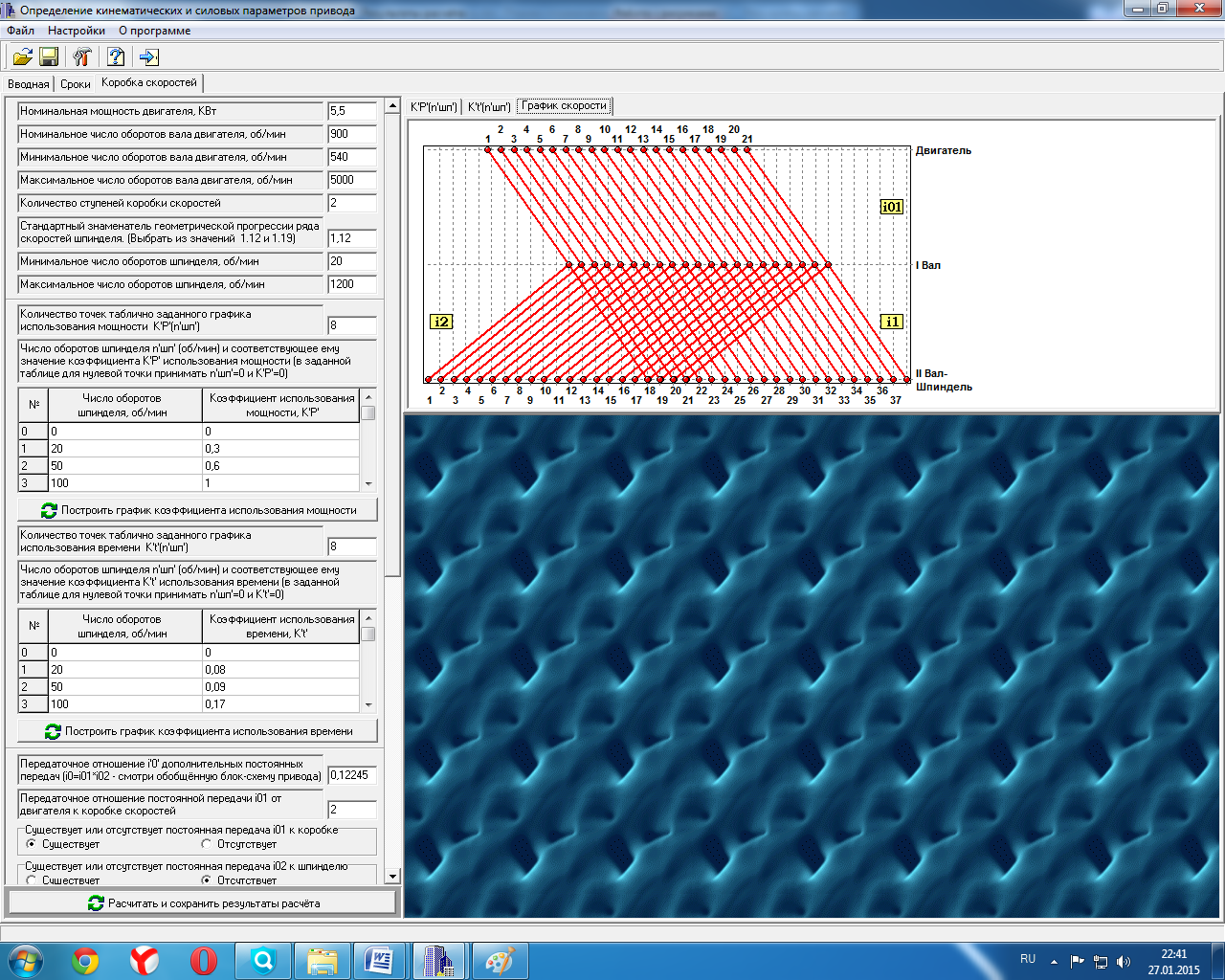Select 'Существует' for i02 transmission to spindle
The width and height of the screenshot is (1225, 980).
pos(32,880)
